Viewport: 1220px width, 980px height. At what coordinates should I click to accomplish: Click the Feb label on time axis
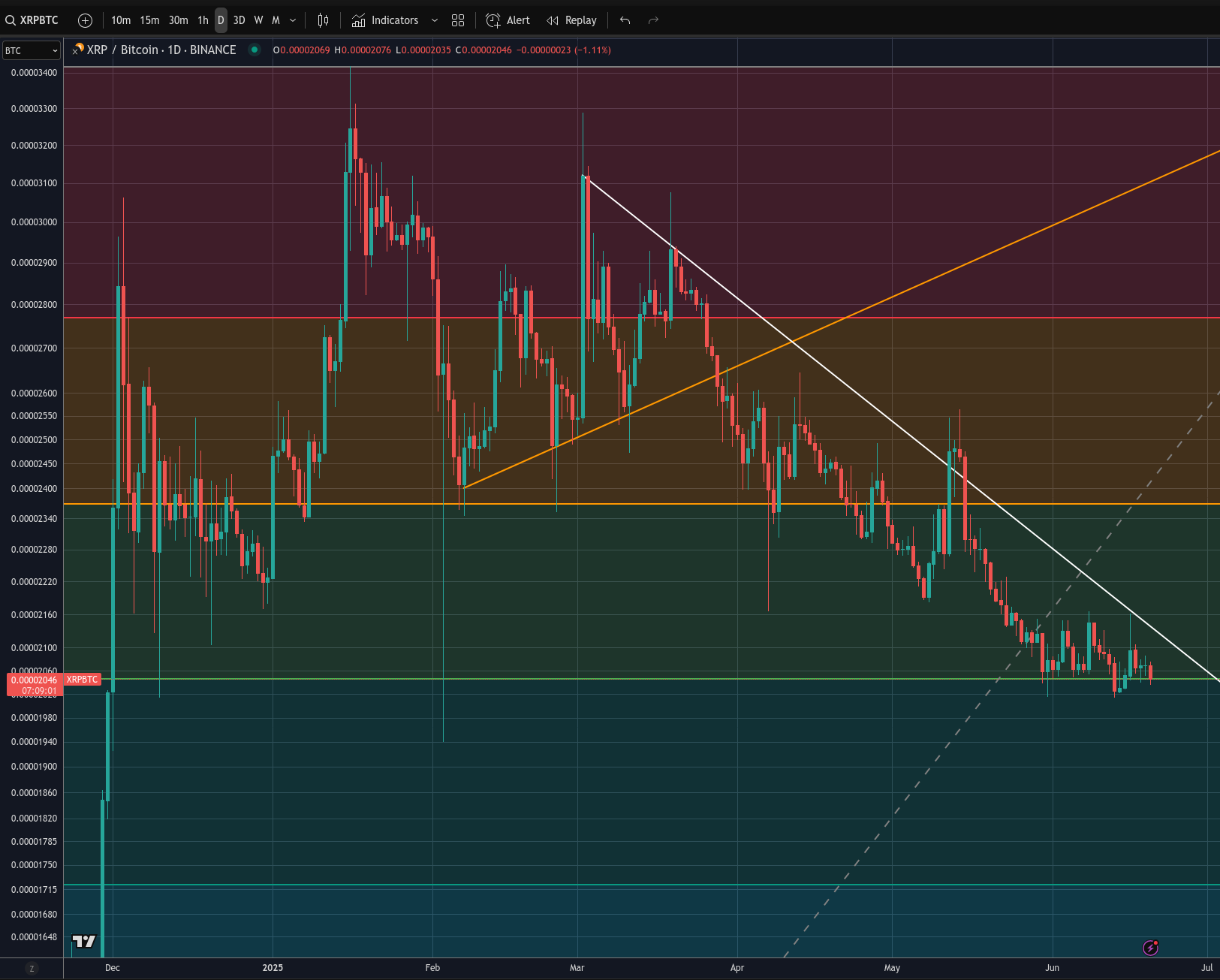coord(432,968)
